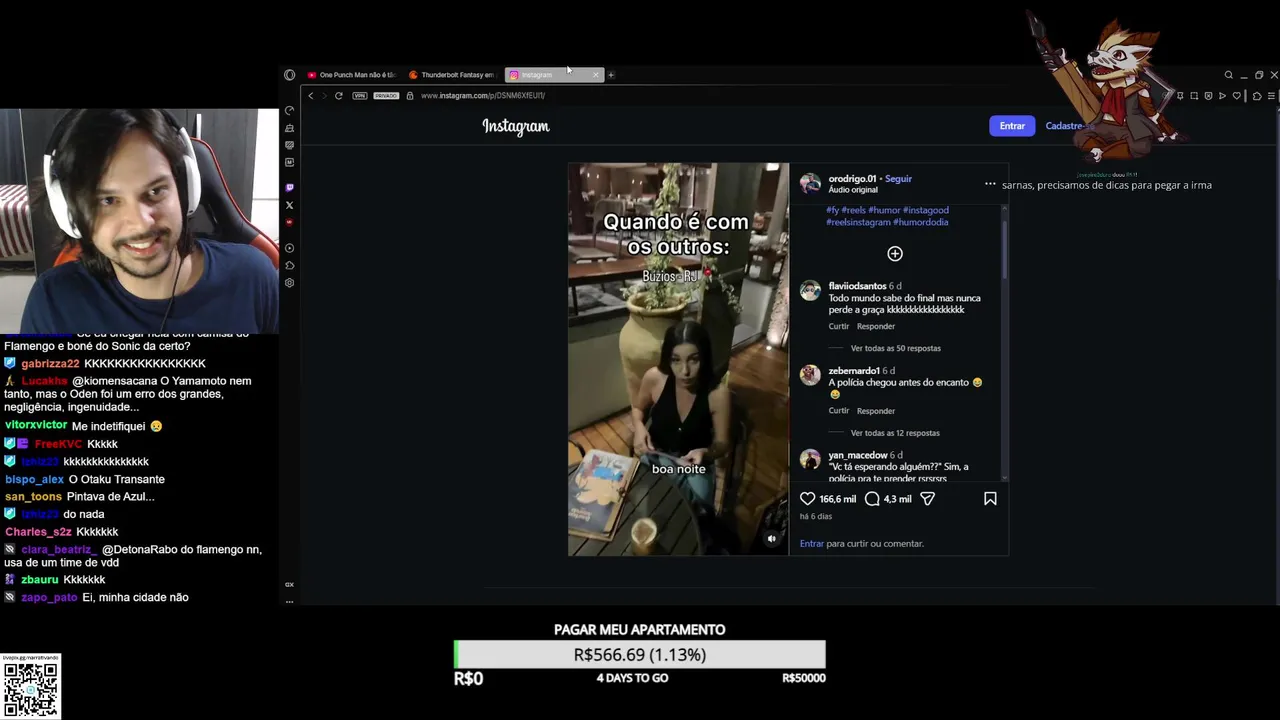Open the toolbar extensions icon

(x=1256, y=96)
